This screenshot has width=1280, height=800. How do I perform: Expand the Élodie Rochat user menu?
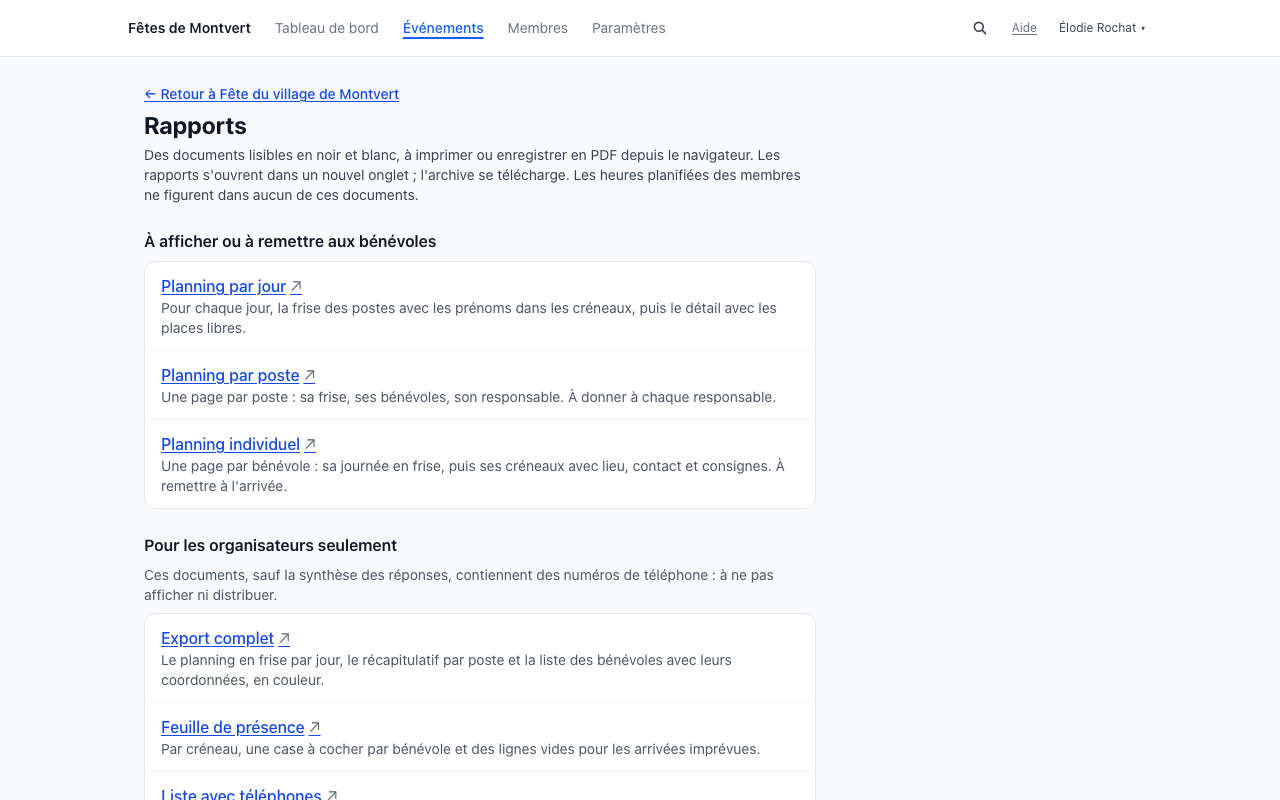click(x=1102, y=28)
